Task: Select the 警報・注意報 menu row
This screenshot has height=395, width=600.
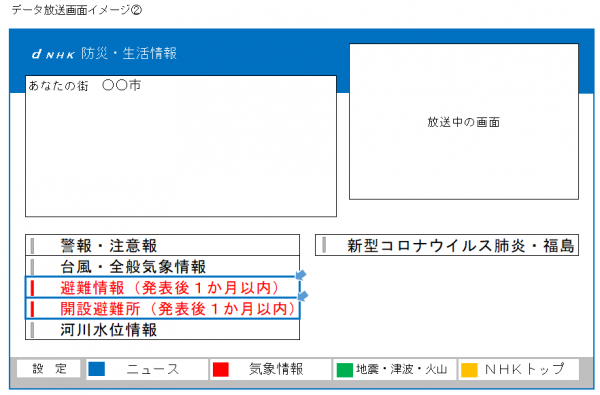Action: pos(162,245)
